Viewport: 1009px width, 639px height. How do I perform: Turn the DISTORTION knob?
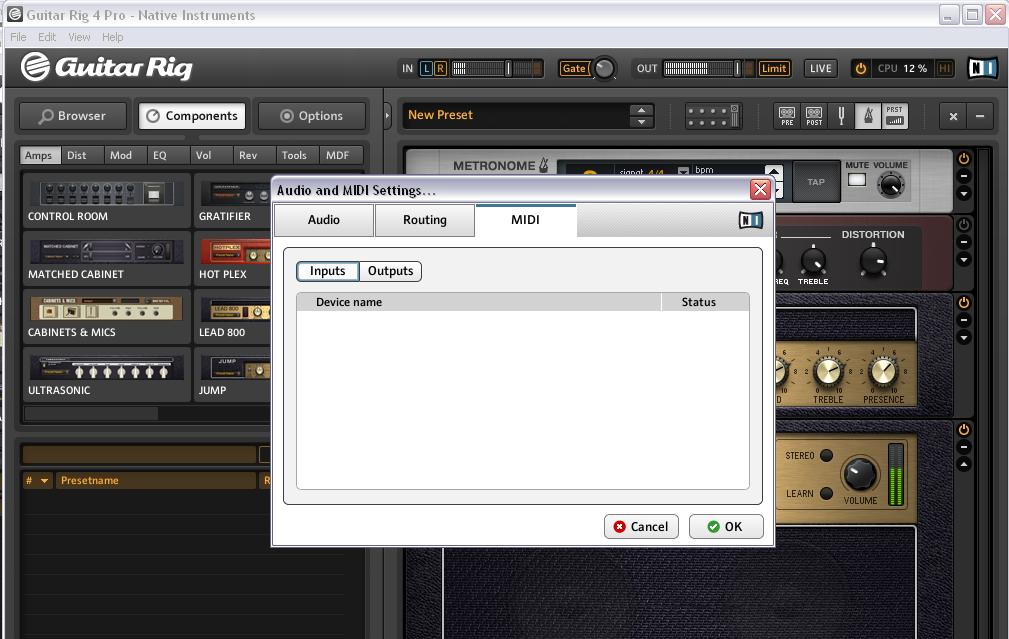click(x=873, y=261)
